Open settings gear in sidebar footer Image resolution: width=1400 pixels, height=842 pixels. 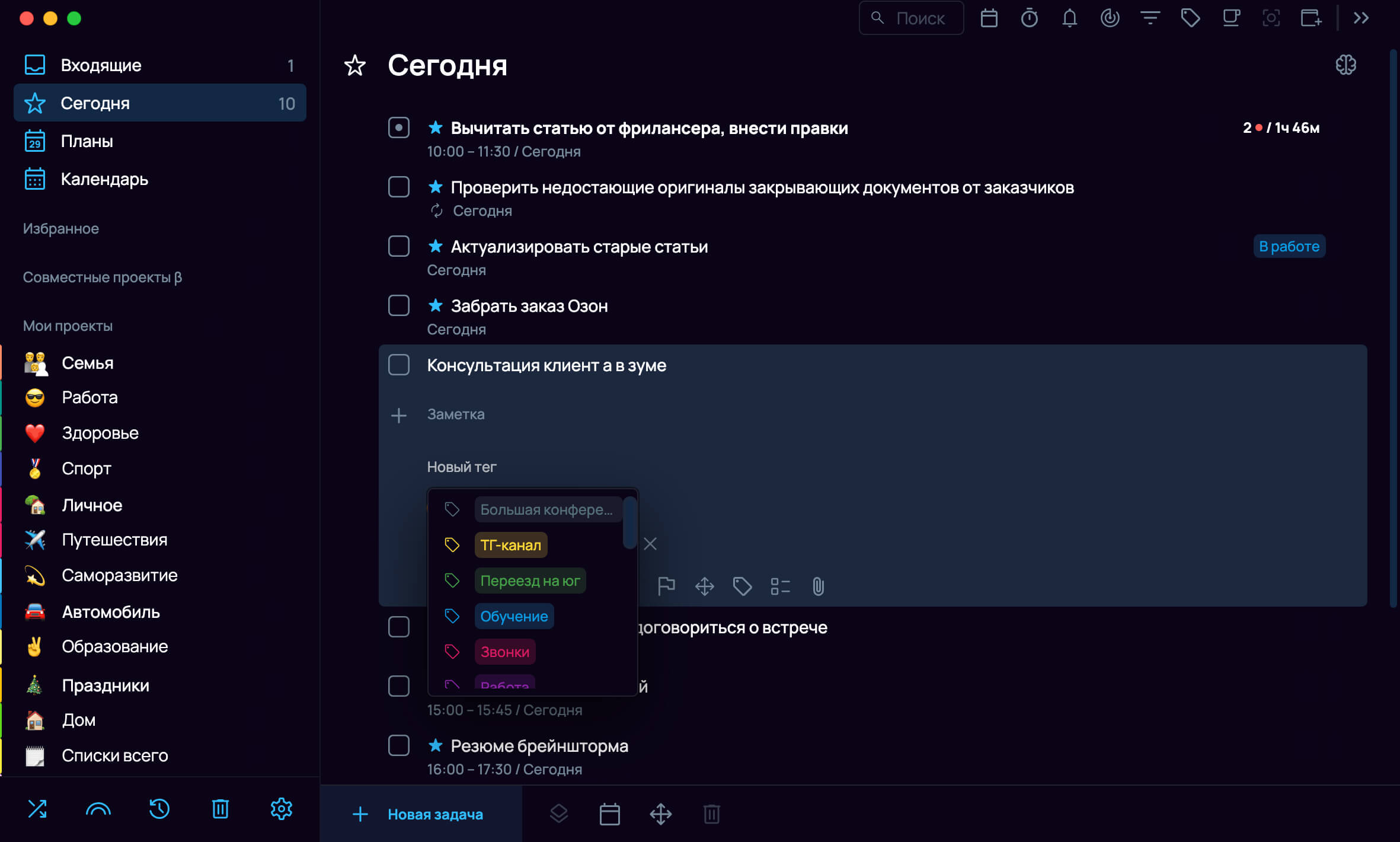282,809
